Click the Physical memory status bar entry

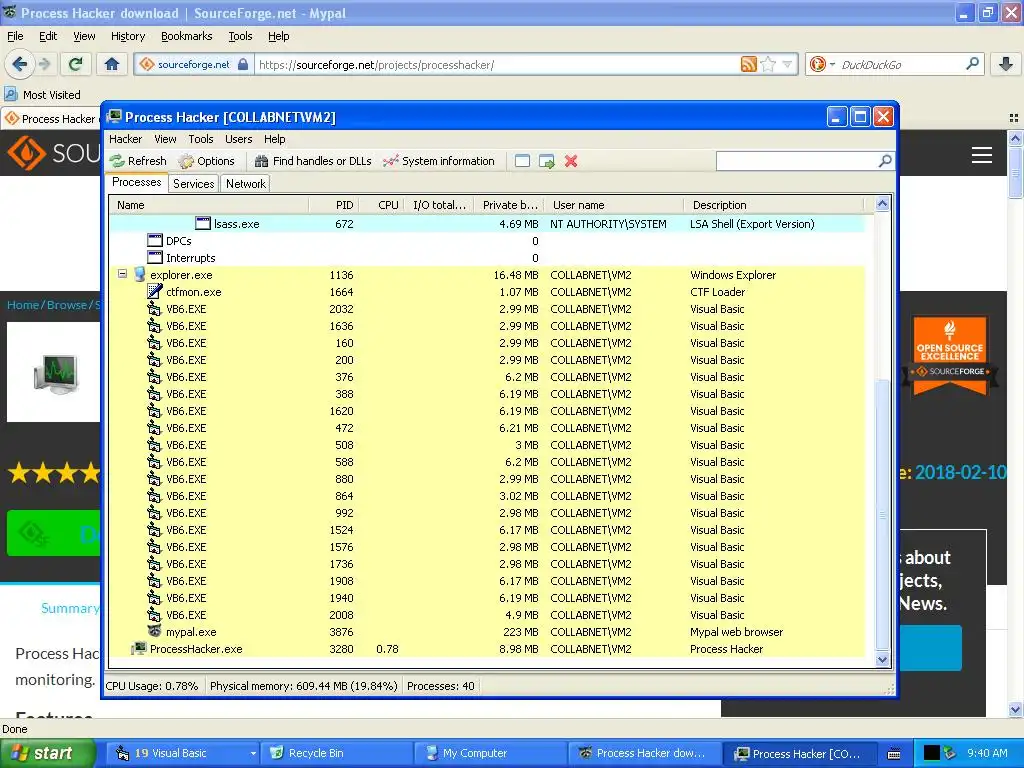tap(304, 686)
